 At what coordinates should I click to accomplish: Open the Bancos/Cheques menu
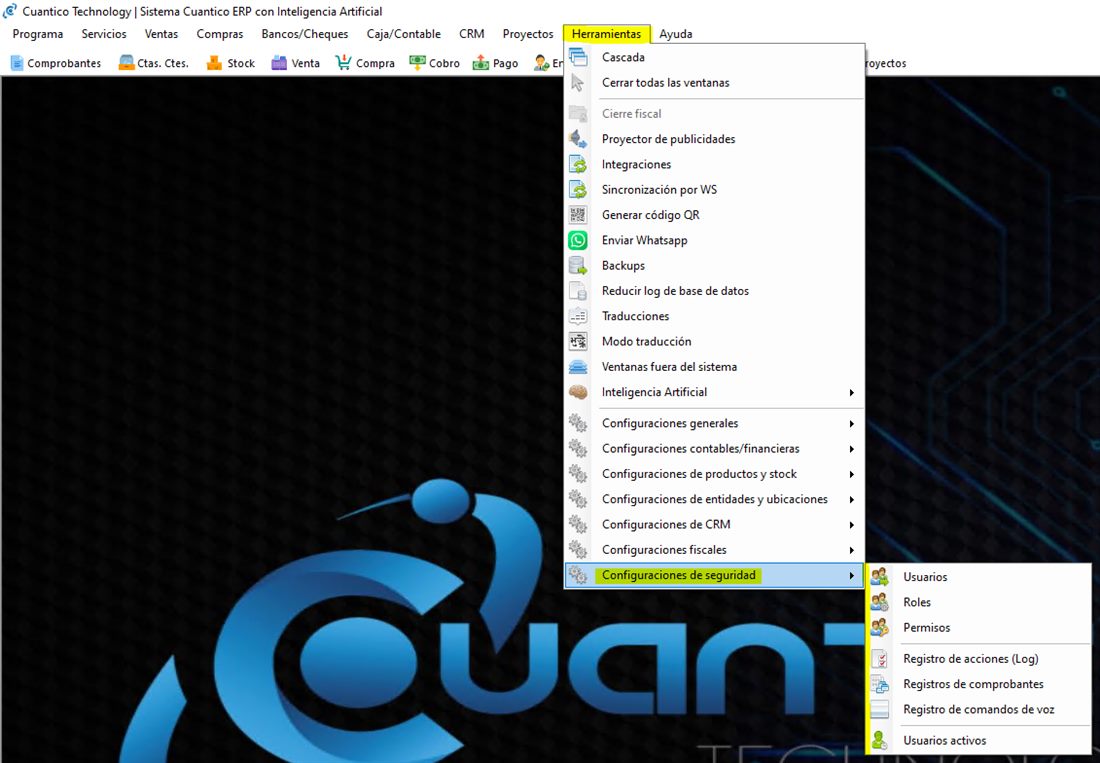click(x=304, y=34)
